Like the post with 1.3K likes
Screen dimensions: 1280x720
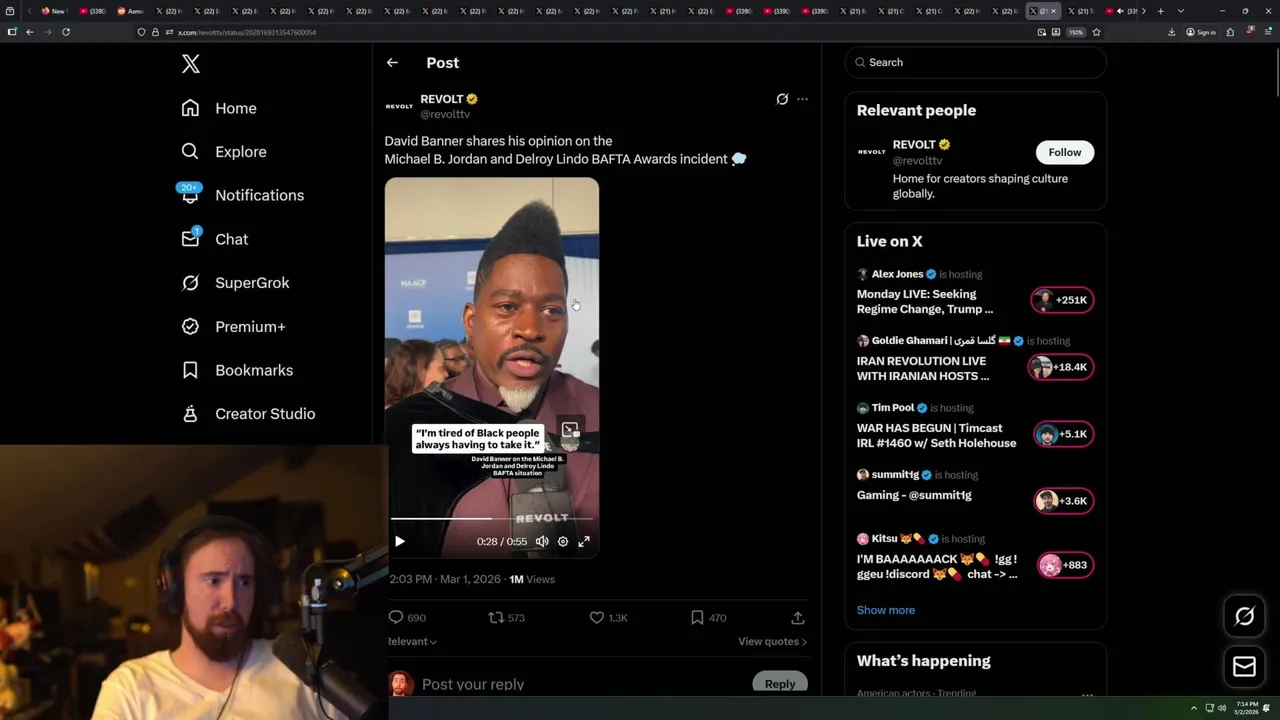click(x=608, y=618)
